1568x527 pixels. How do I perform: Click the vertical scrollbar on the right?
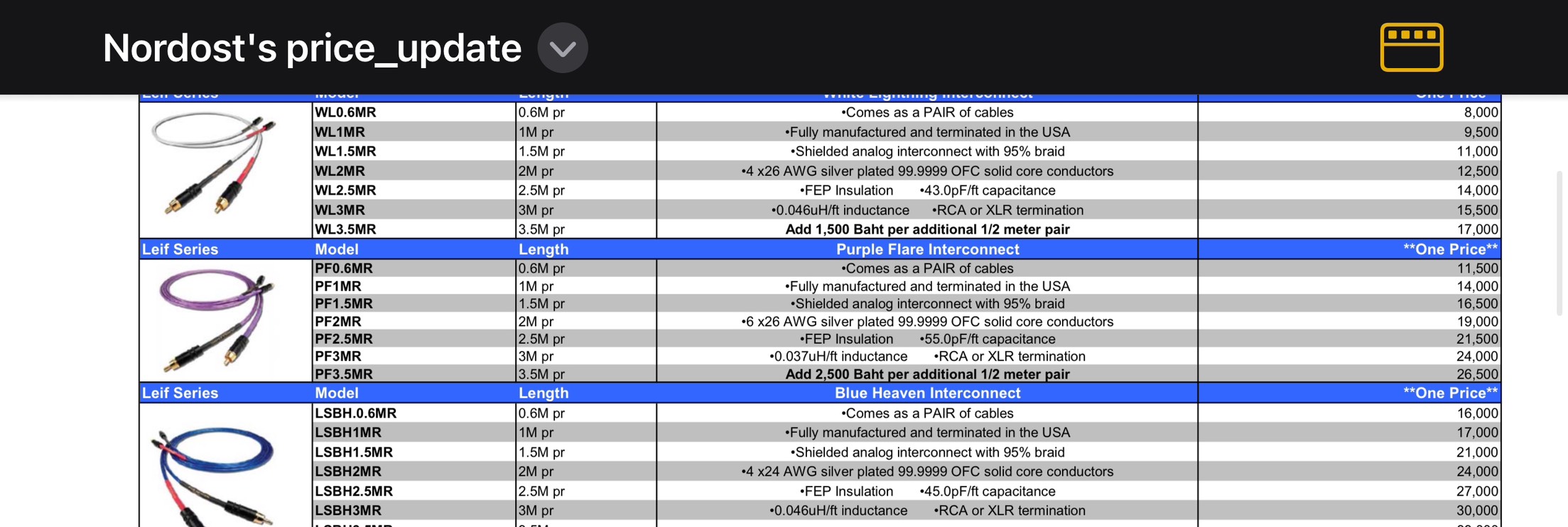[1558, 243]
